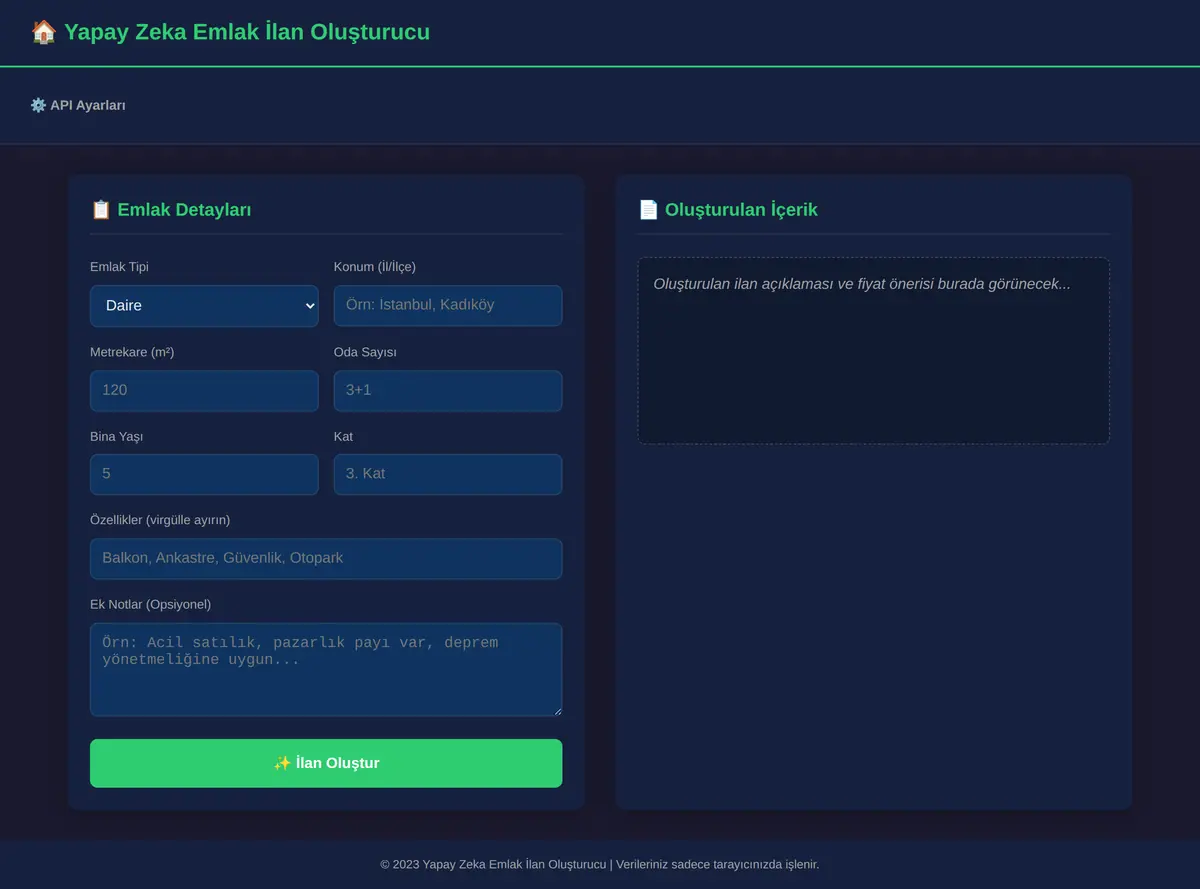The image size is (1200, 889).
Task: Expand the API Ayarları section
Action: 78,105
